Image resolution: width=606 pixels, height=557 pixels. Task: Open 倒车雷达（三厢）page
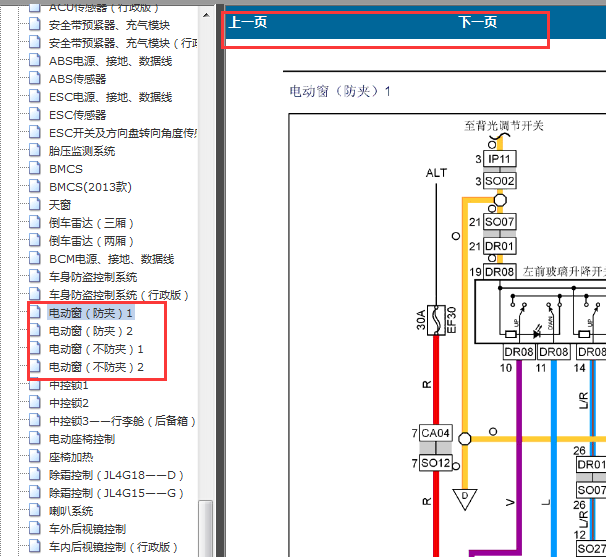[91, 223]
